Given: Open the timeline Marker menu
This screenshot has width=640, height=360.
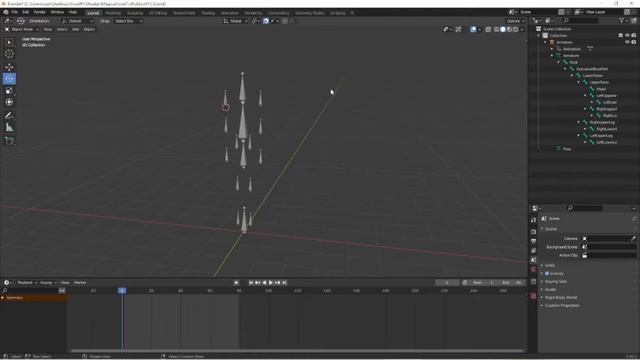Looking at the screenshot, I should tap(80, 282).
